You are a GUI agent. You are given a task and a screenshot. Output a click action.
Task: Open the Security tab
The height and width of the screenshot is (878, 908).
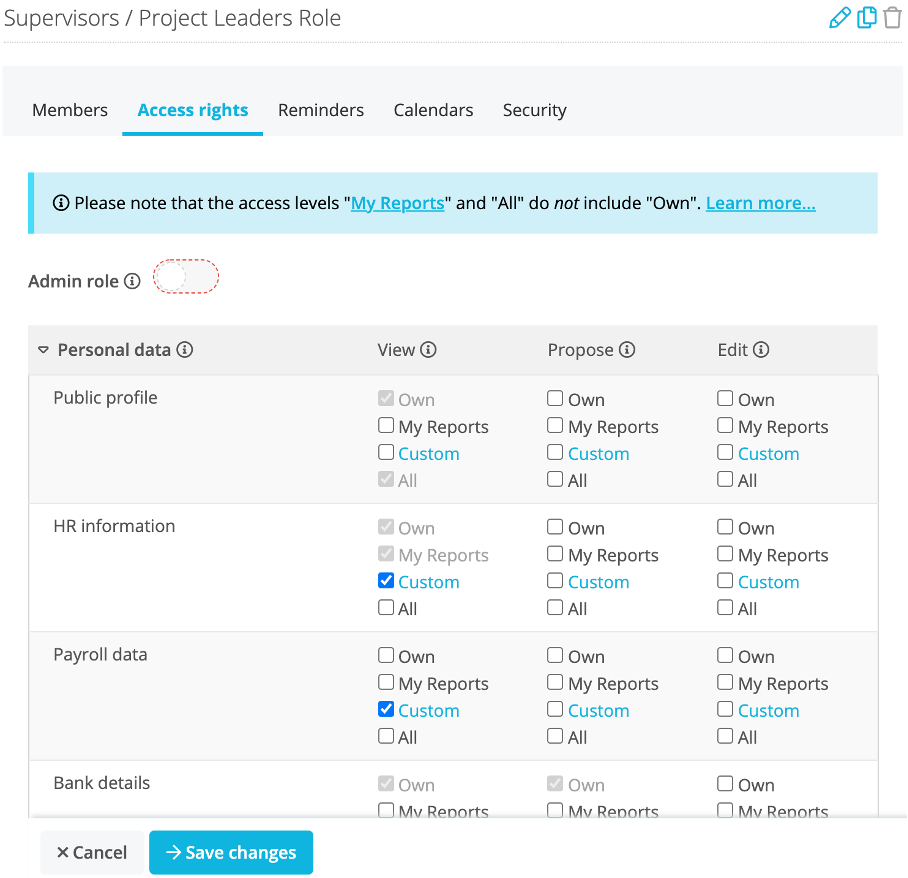pos(534,110)
